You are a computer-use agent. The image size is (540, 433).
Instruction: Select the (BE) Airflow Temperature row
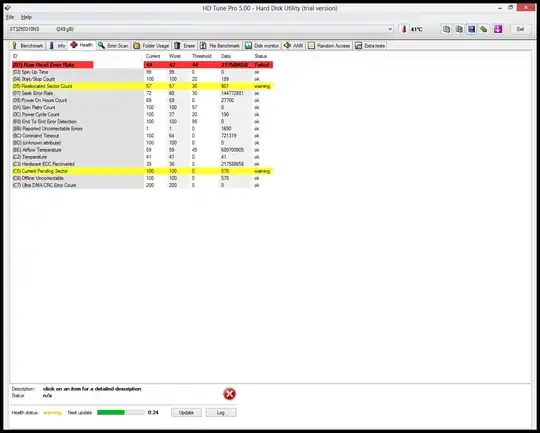pos(143,150)
